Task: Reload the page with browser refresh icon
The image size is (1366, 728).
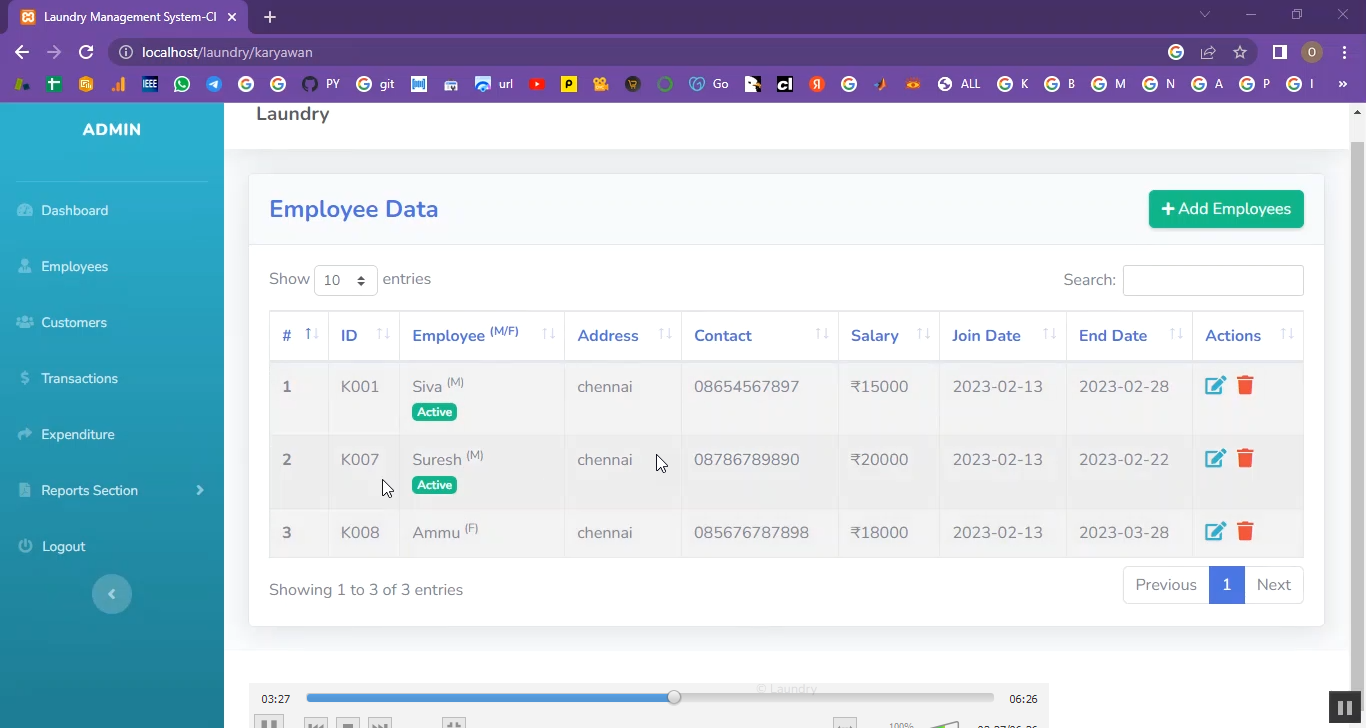Action: click(x=86, y=52)
